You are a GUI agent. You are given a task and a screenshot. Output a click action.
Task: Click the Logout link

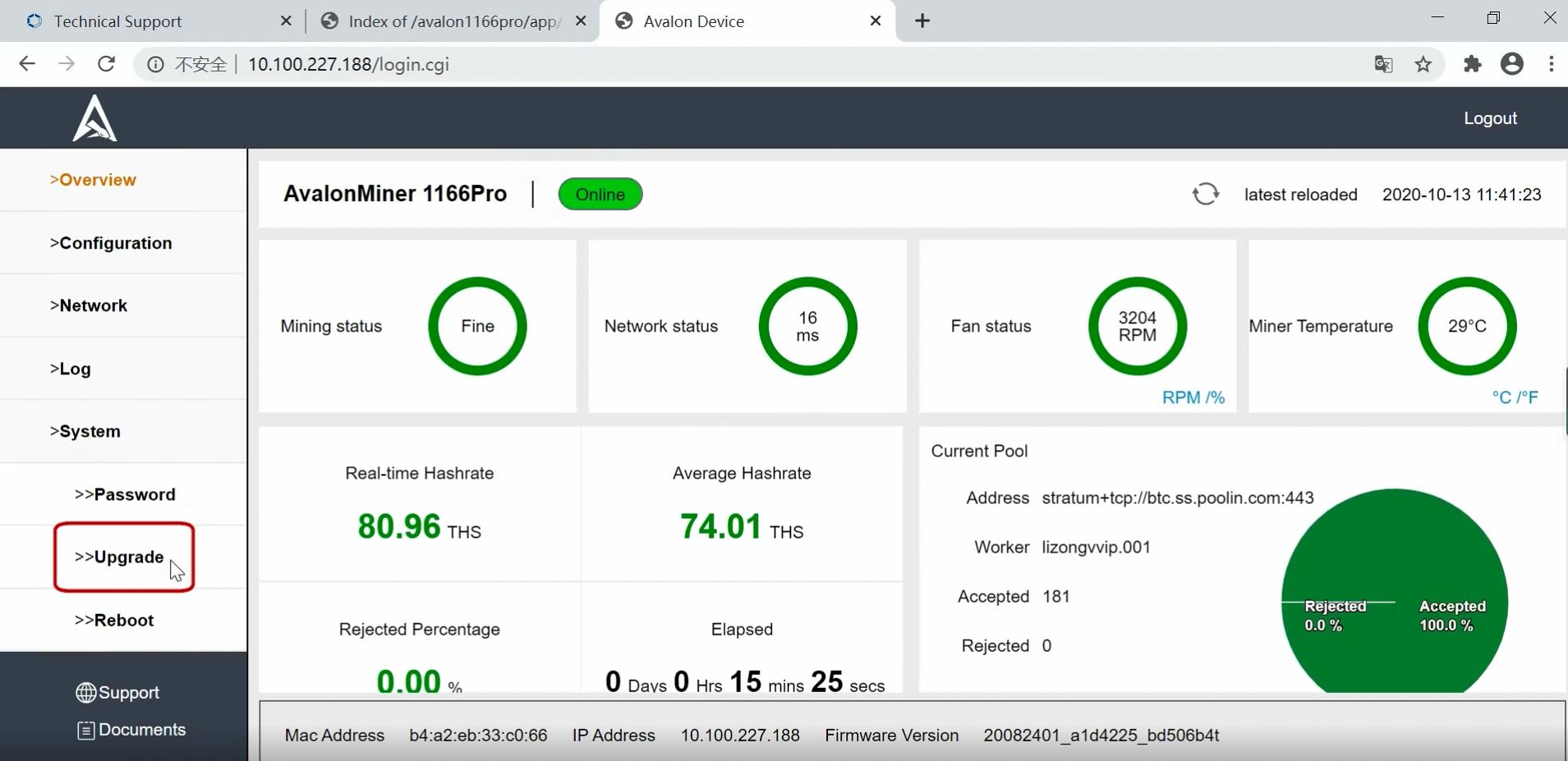click(x=1490, y=118)
